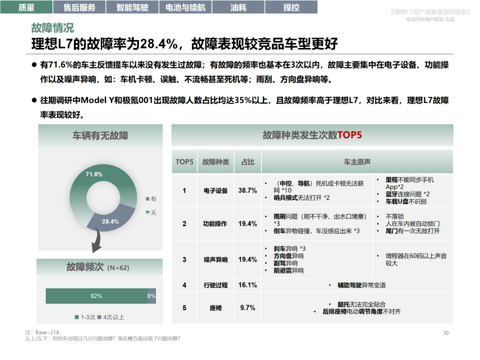Image resolution: width=480 pixels, height=360 pixels.
Task: Click the 占比 column header
Action: point(248,162)
